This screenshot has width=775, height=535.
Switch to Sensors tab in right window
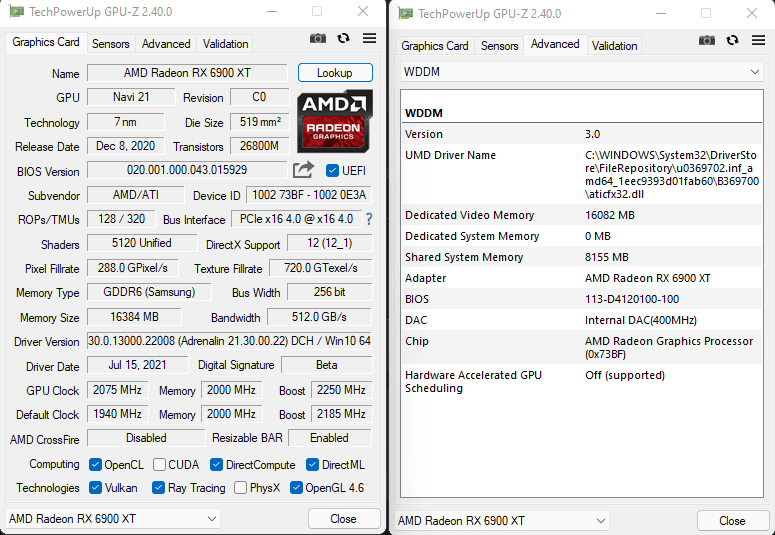point(500,46)
